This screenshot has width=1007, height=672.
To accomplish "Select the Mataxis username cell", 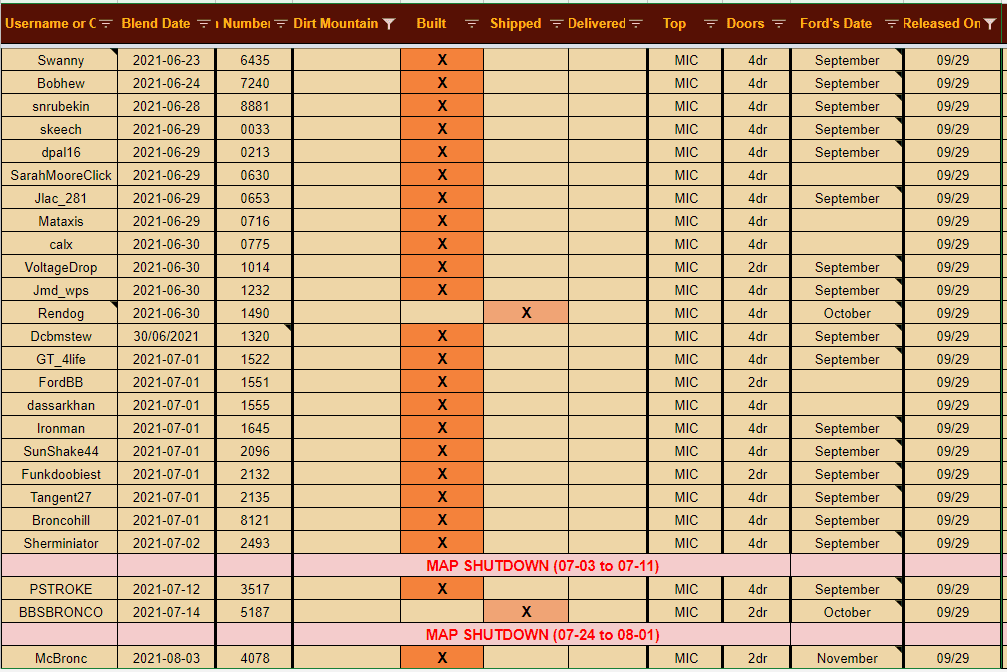I will coord(60,222).
